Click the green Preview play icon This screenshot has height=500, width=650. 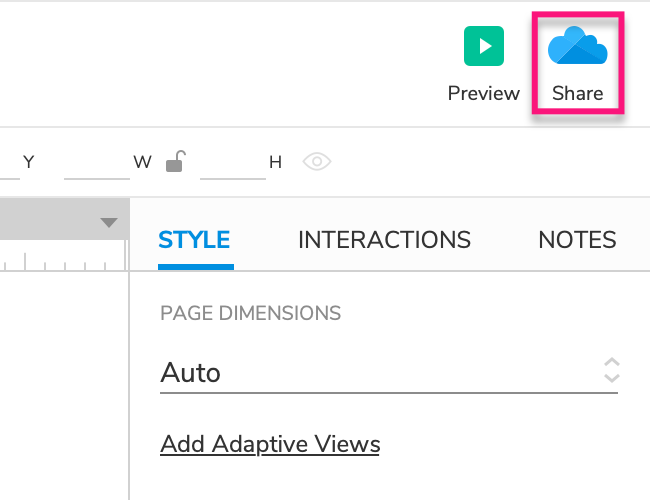[484, 46]
